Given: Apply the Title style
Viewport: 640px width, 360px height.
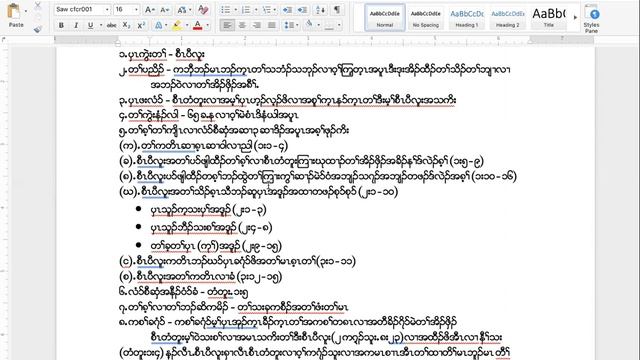Looking at the screenshot, I should coord(549,18).
